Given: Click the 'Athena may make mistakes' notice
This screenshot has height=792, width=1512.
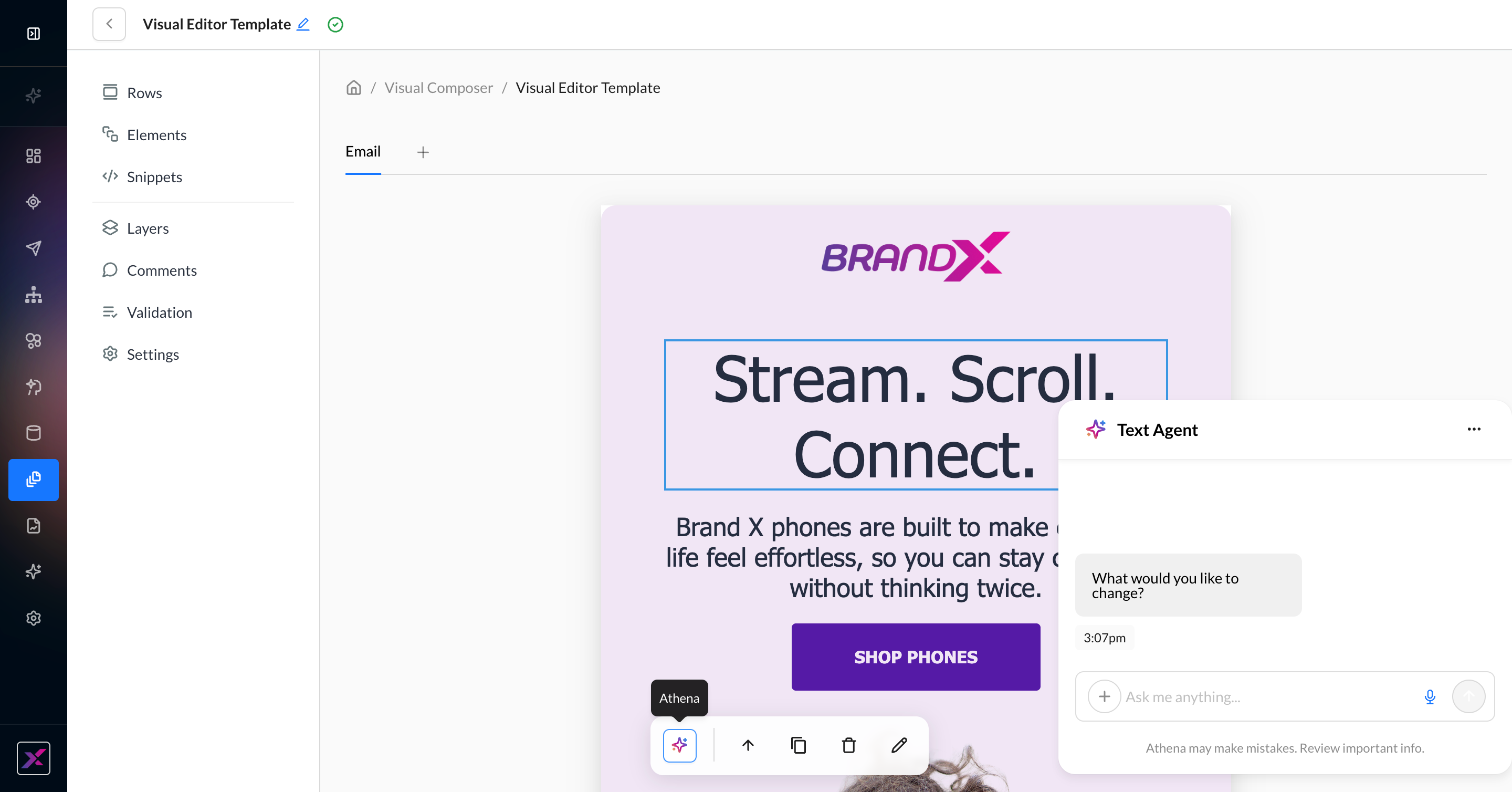Looking at the screenshot, I should click(x=1285, y=748).
